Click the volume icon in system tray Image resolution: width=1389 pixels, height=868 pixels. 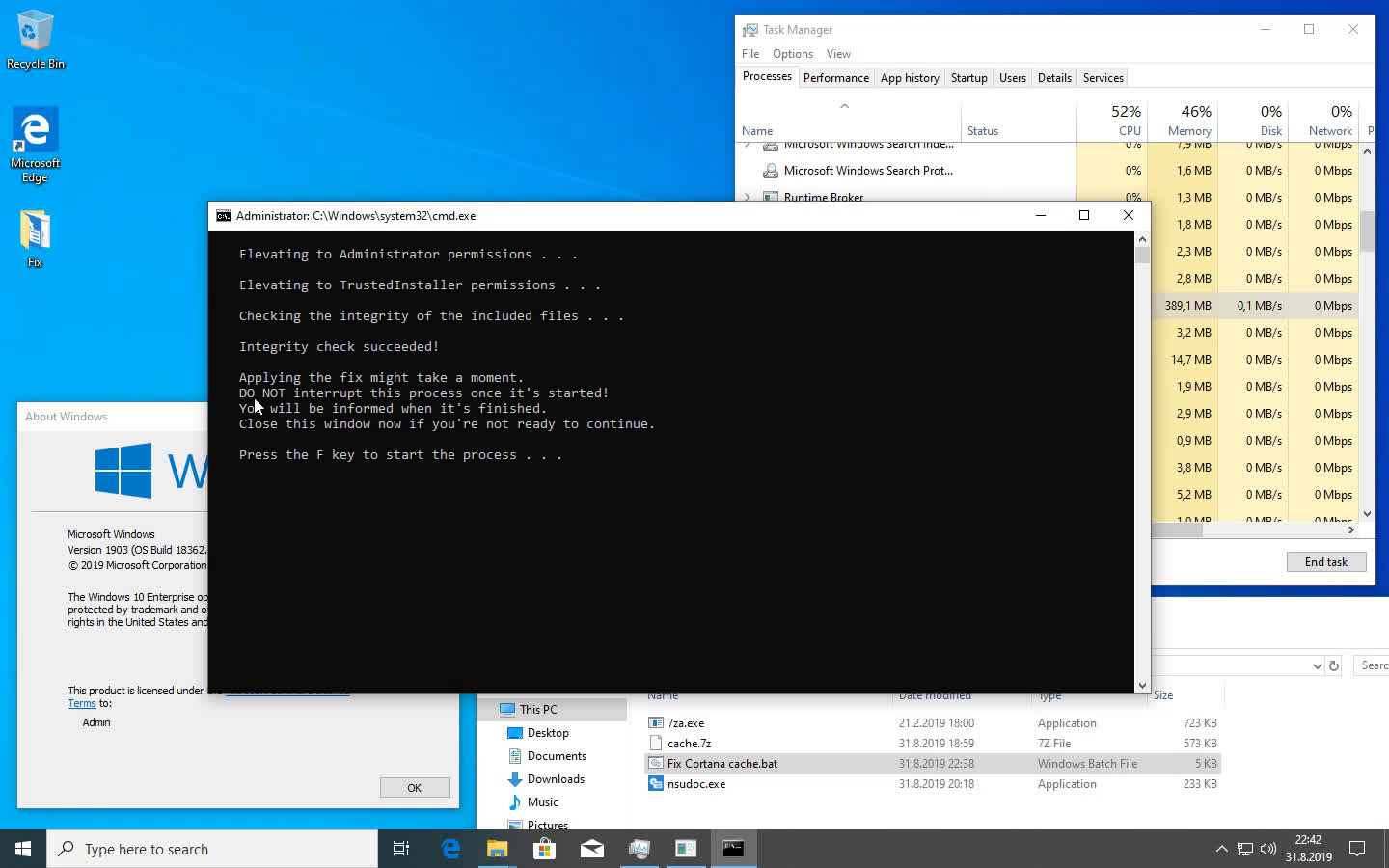[1268, 849]
